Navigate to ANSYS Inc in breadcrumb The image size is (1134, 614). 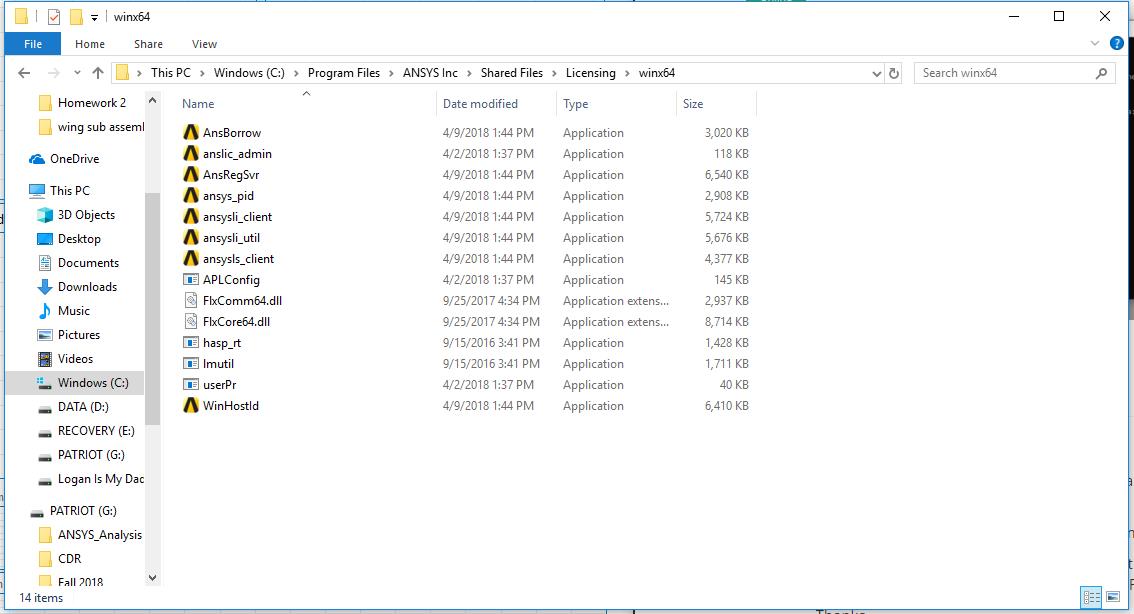[430, 73]
